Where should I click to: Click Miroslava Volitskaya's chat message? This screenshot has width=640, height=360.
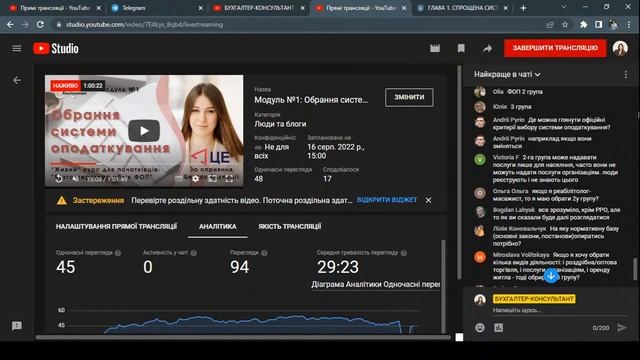(x=554, y=266)
